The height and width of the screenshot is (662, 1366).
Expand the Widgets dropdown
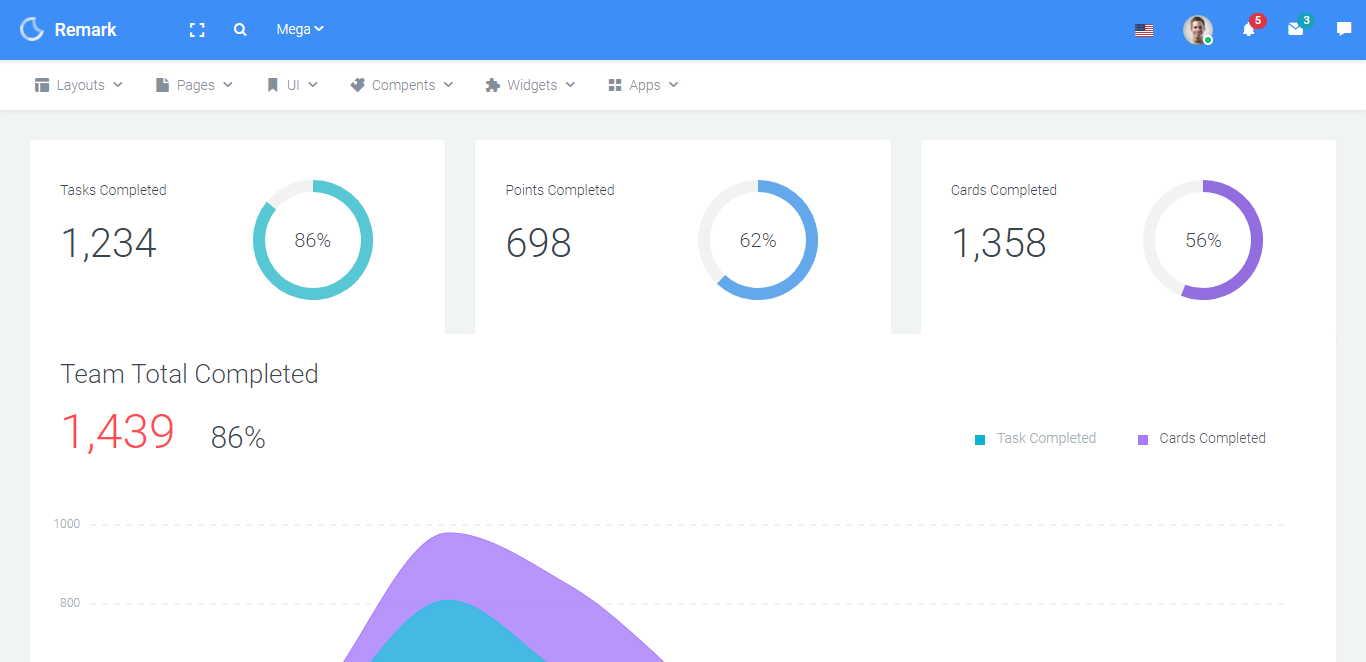(x=530, y=85)
